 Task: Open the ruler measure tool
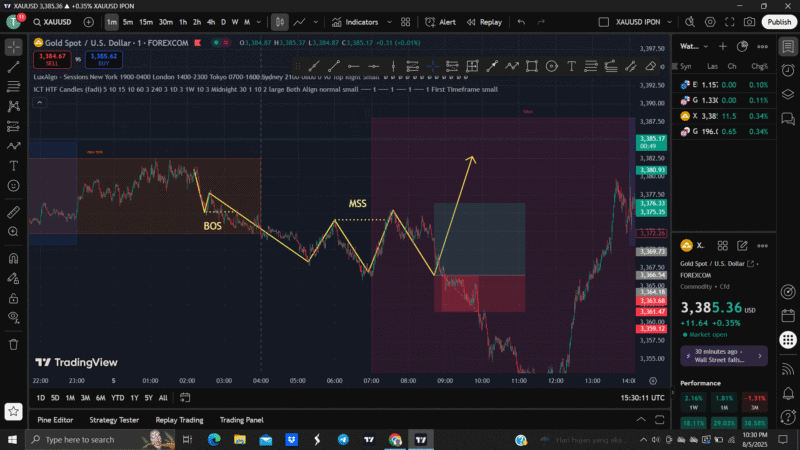[13, 212]
